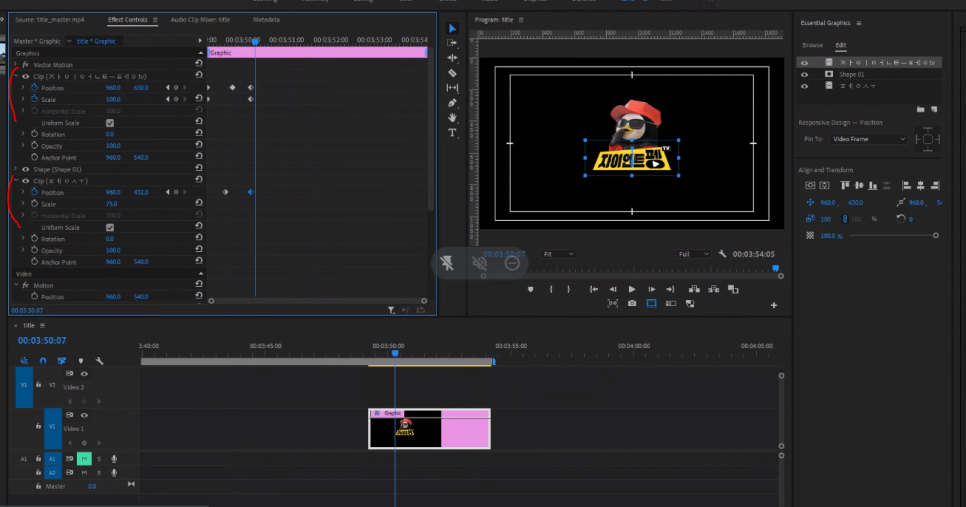Mute audio track A1
966x507 pixels.
pos(84,458)
